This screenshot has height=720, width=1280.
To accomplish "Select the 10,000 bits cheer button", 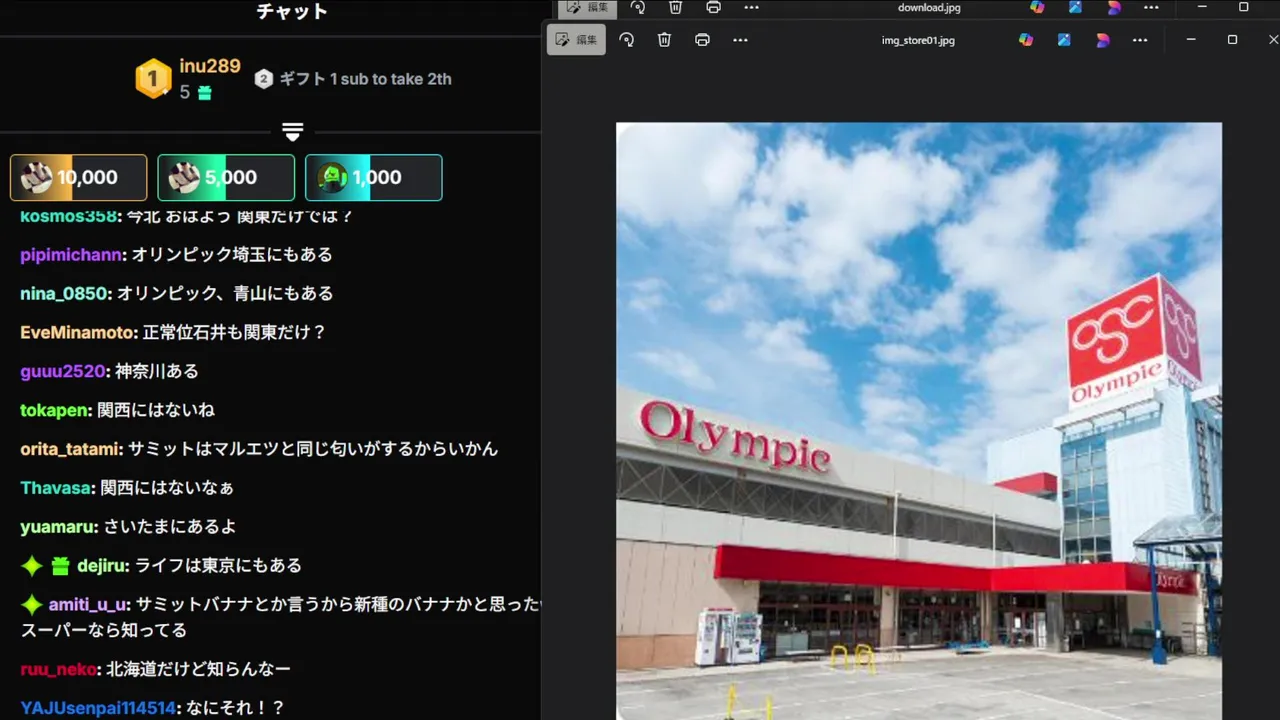I will click(79, 177).
